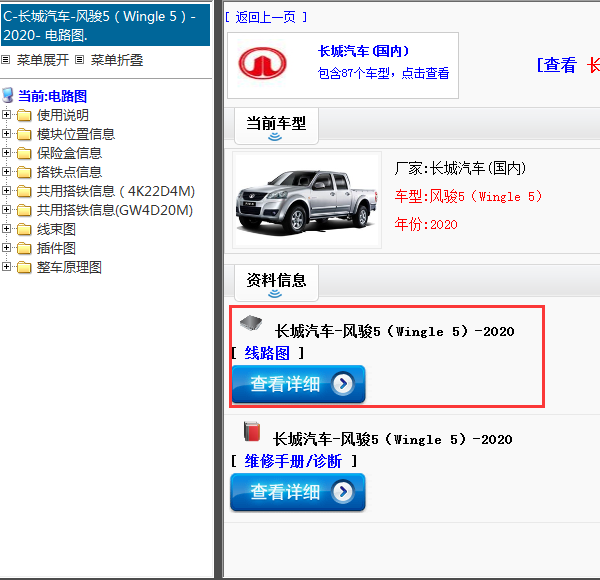Expand the 使用说明 tree node
The height and width of the screenshot is (580, 600).
[6, 114]
